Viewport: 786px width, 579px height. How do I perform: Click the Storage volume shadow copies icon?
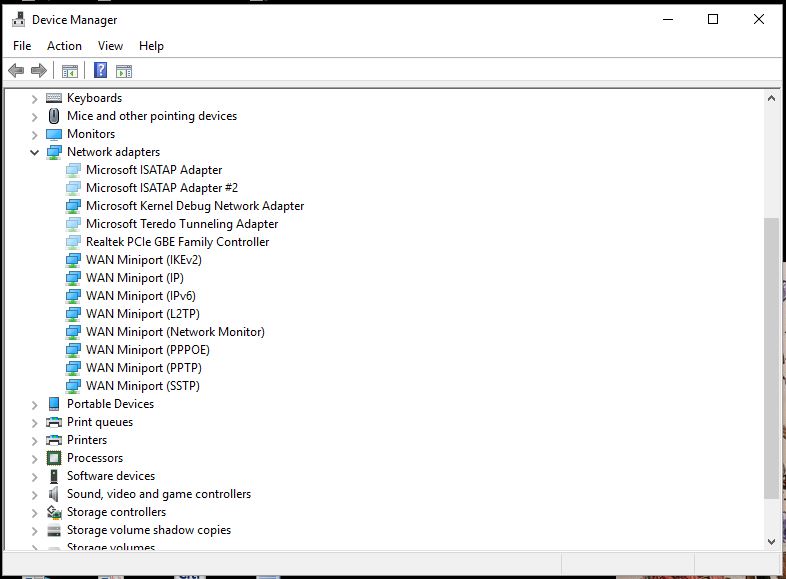(x=54, y=530)
